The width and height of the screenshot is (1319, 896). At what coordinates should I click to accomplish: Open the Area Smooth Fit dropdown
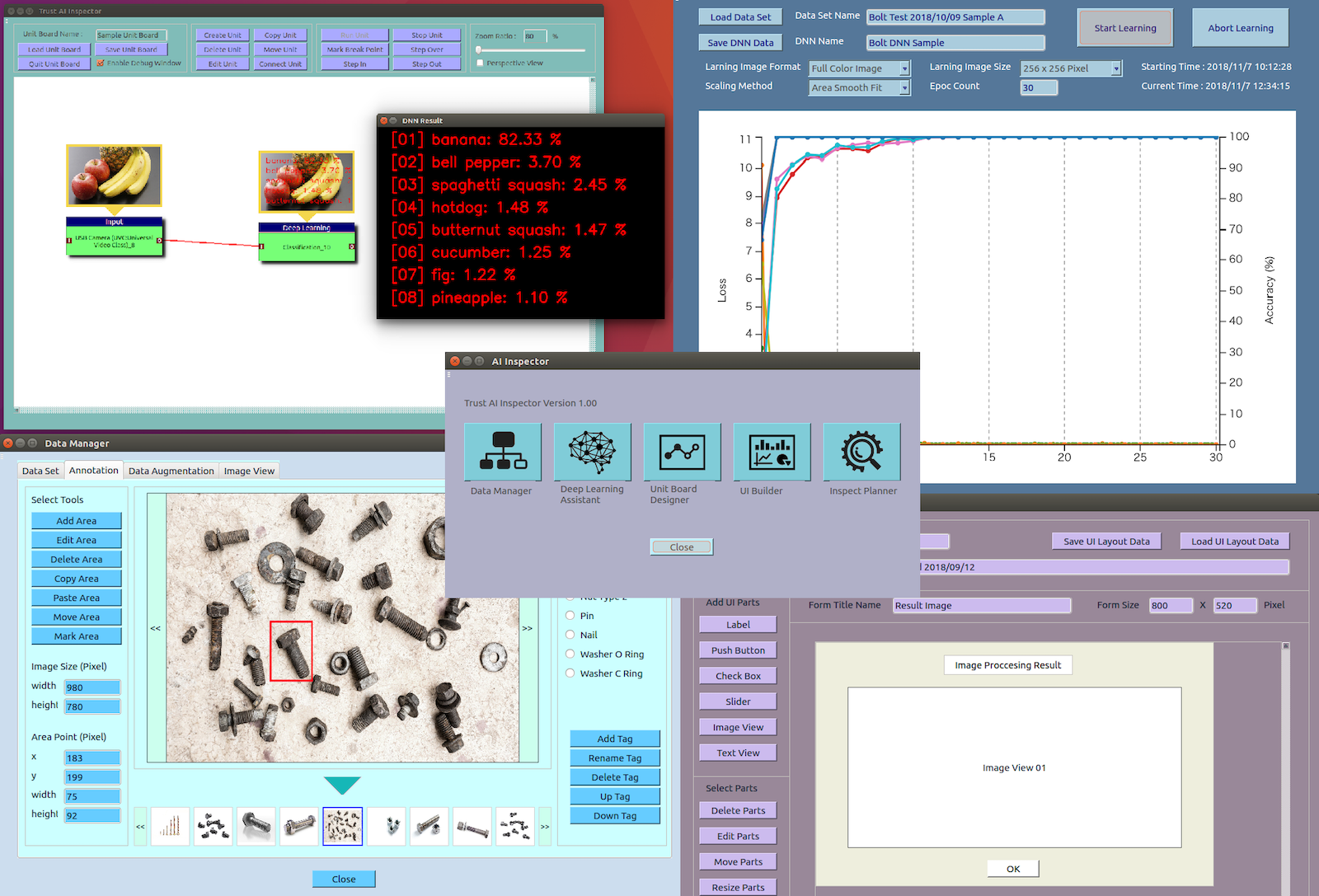point(860,87)
